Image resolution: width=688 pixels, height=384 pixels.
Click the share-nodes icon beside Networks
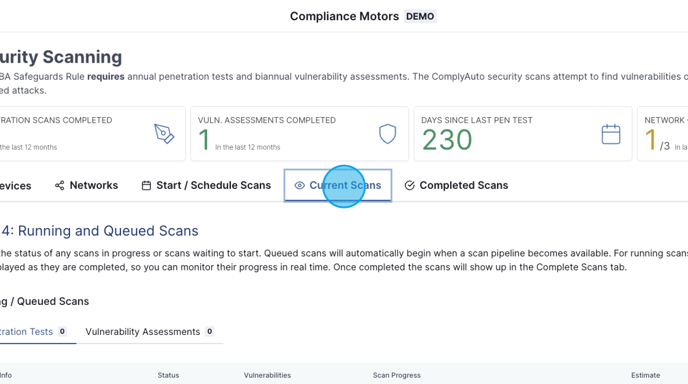(x=59, y=185)
